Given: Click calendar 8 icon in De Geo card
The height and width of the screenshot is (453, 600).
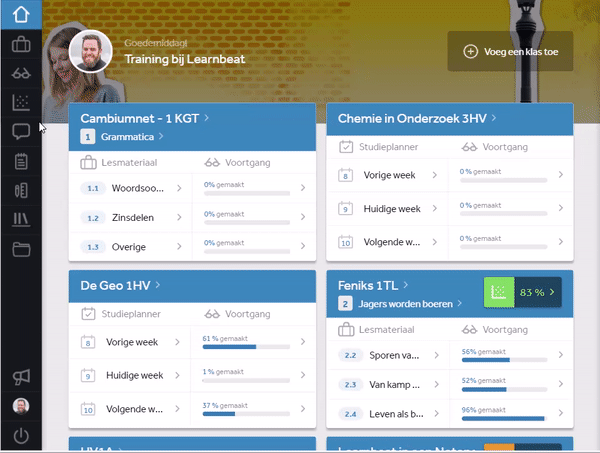Looking at the screenshot, I should coord(88,342).
